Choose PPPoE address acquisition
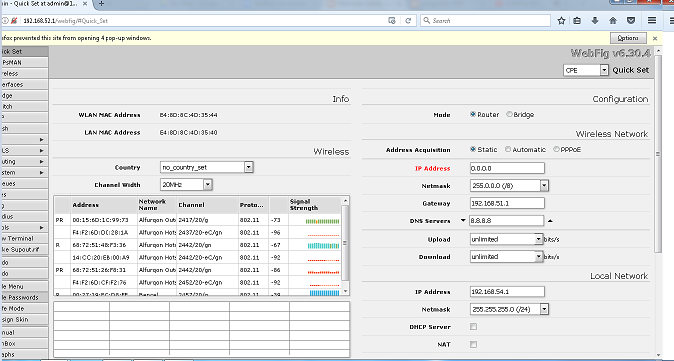Viewport: 674px width, 361px height. tap(557, 149)
